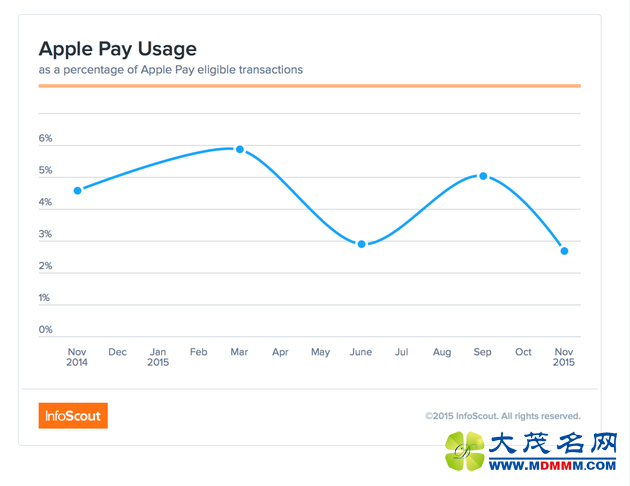Select the Nov 2014 data point
630x486 pixels.
[x=78, y=190]
